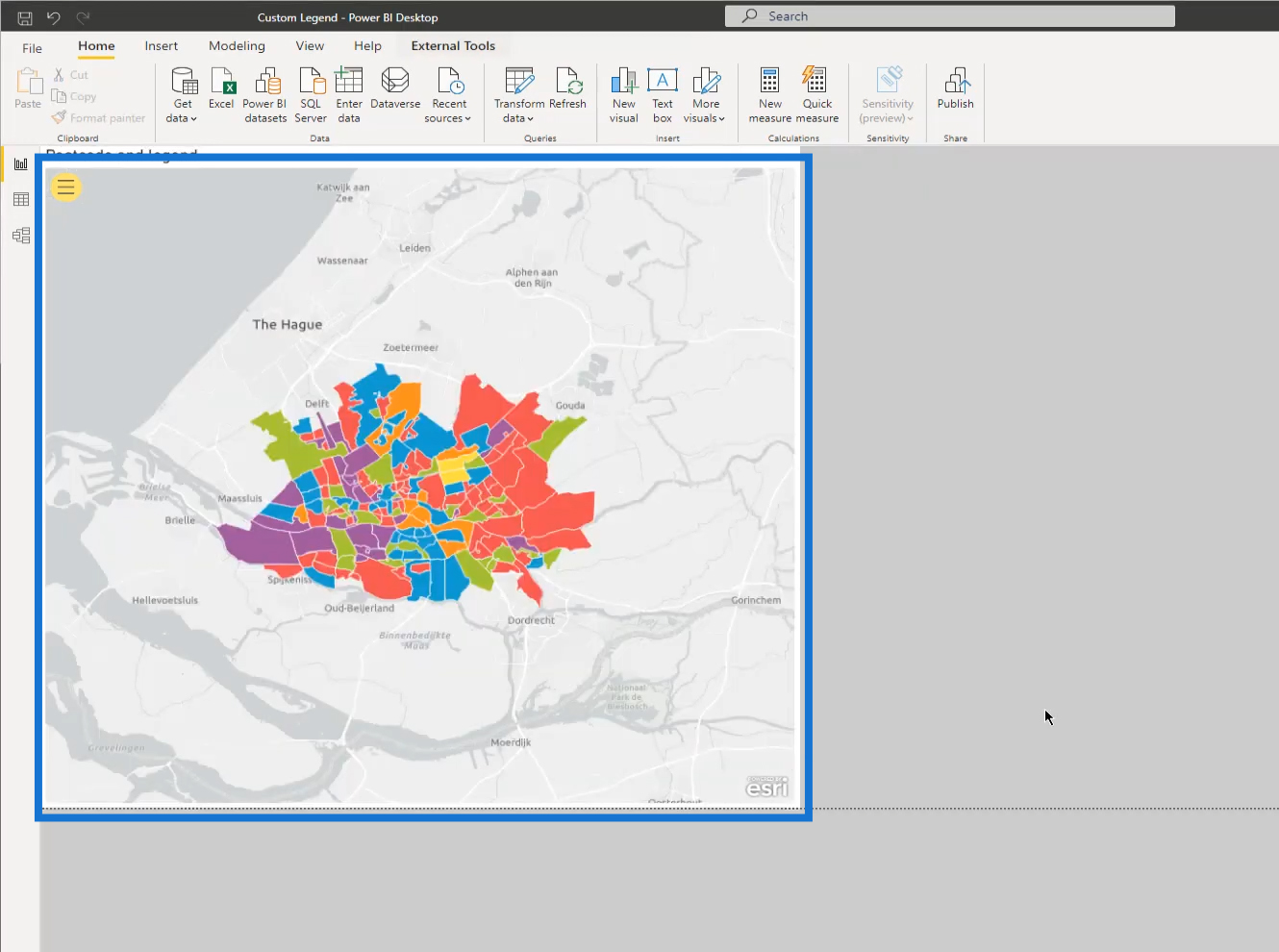Open the yellow map menu button

[65, 187]
